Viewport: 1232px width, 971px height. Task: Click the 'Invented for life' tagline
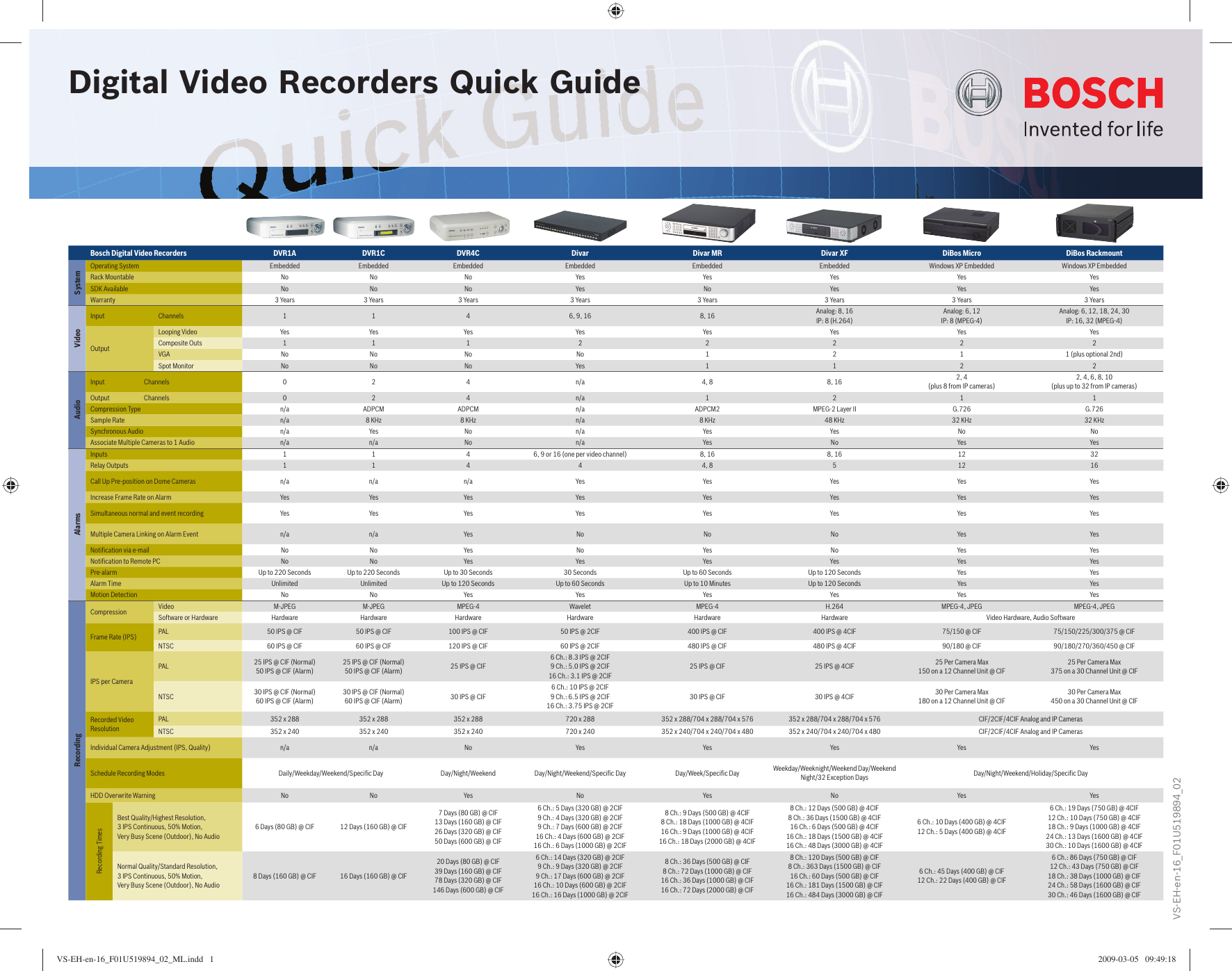pyautogui.click(x=1093, y=129)
